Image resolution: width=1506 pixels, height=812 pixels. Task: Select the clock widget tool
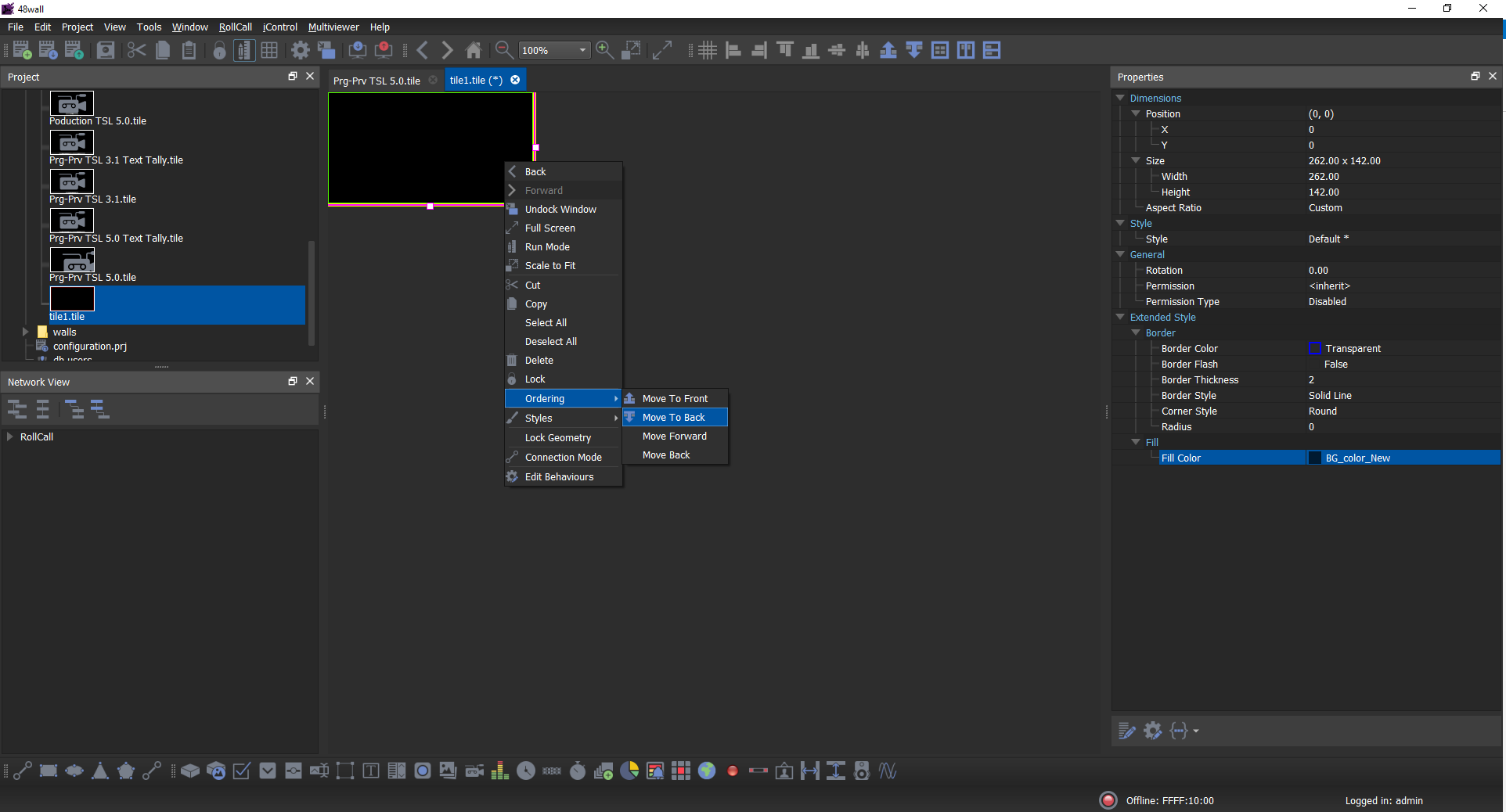coord(526,771)
